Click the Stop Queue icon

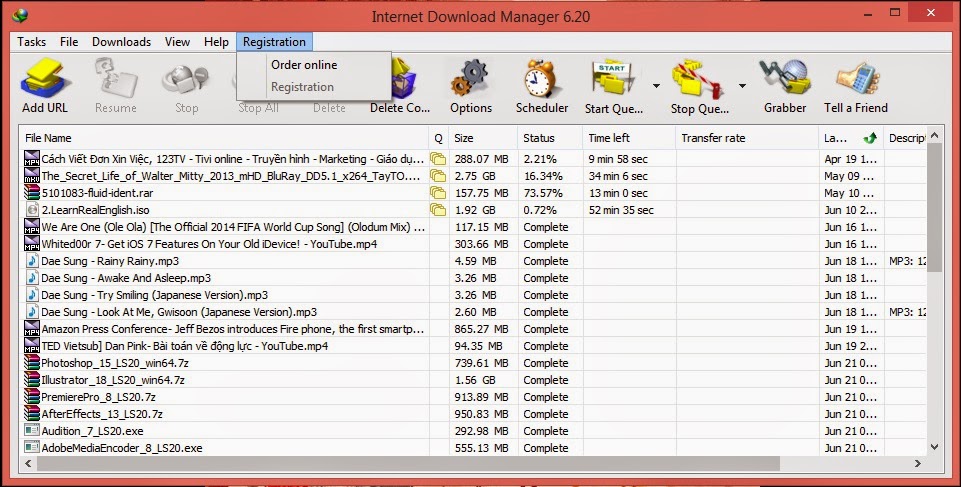(698, 80)
